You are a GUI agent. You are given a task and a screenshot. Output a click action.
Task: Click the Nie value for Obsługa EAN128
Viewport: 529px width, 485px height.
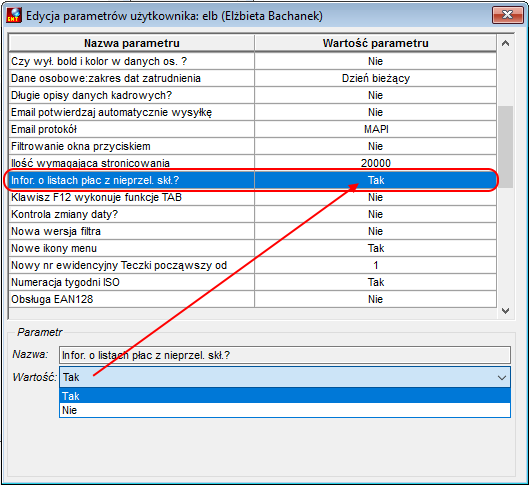[375, 299]
